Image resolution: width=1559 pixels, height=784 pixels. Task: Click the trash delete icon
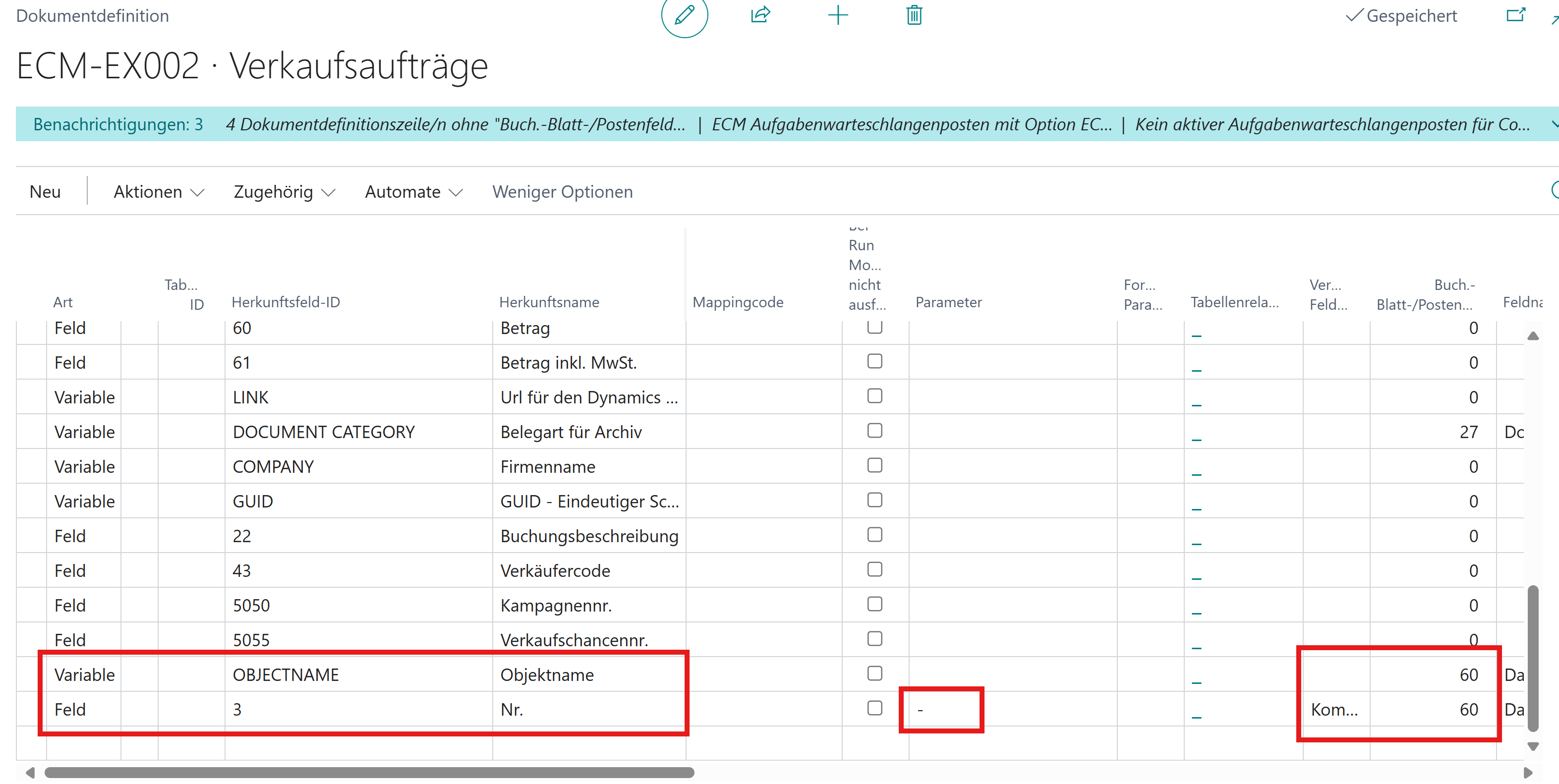click(x=914, y=14)
